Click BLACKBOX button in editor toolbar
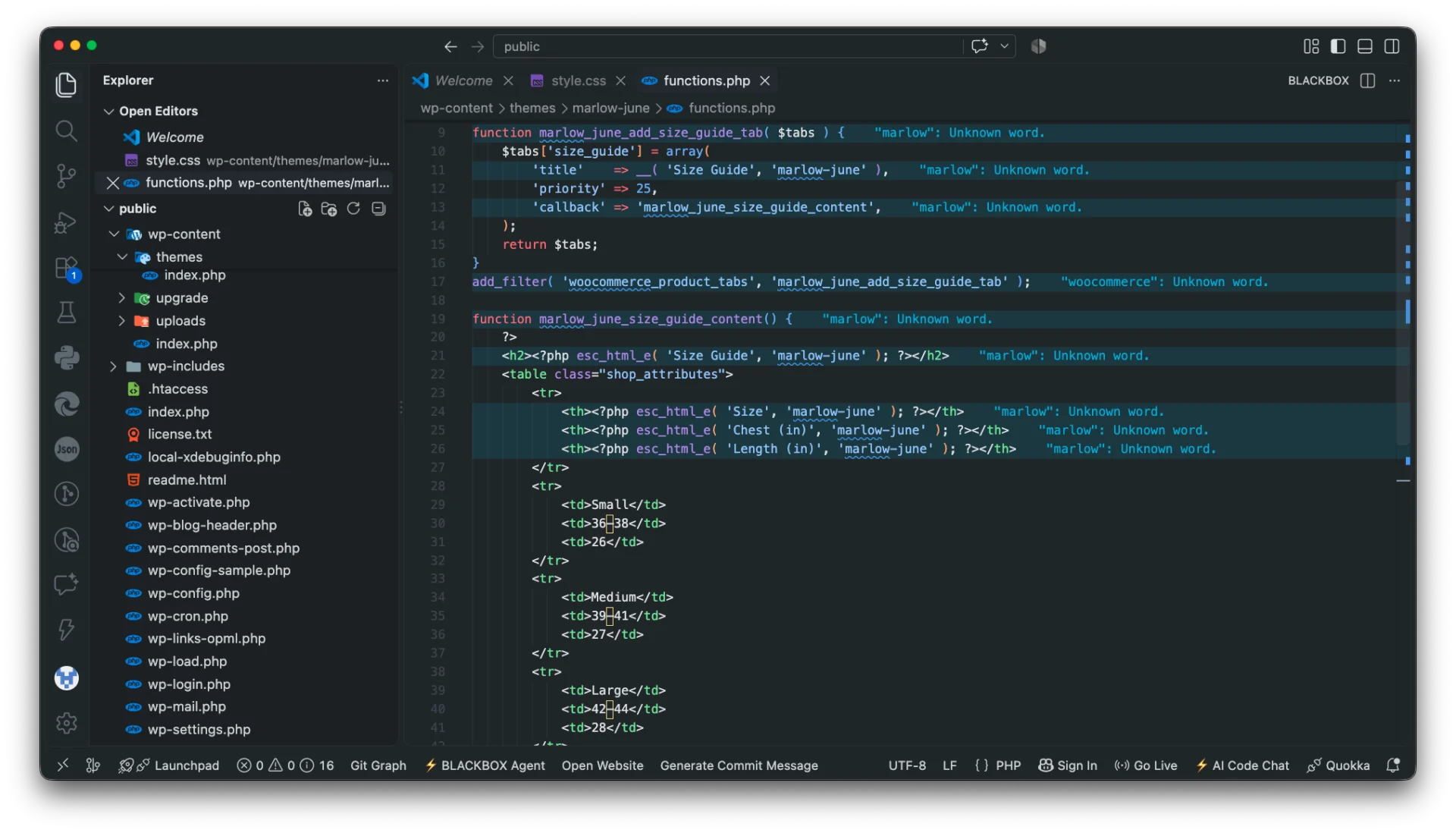 pyautogui.click(x=1318, y=80)
